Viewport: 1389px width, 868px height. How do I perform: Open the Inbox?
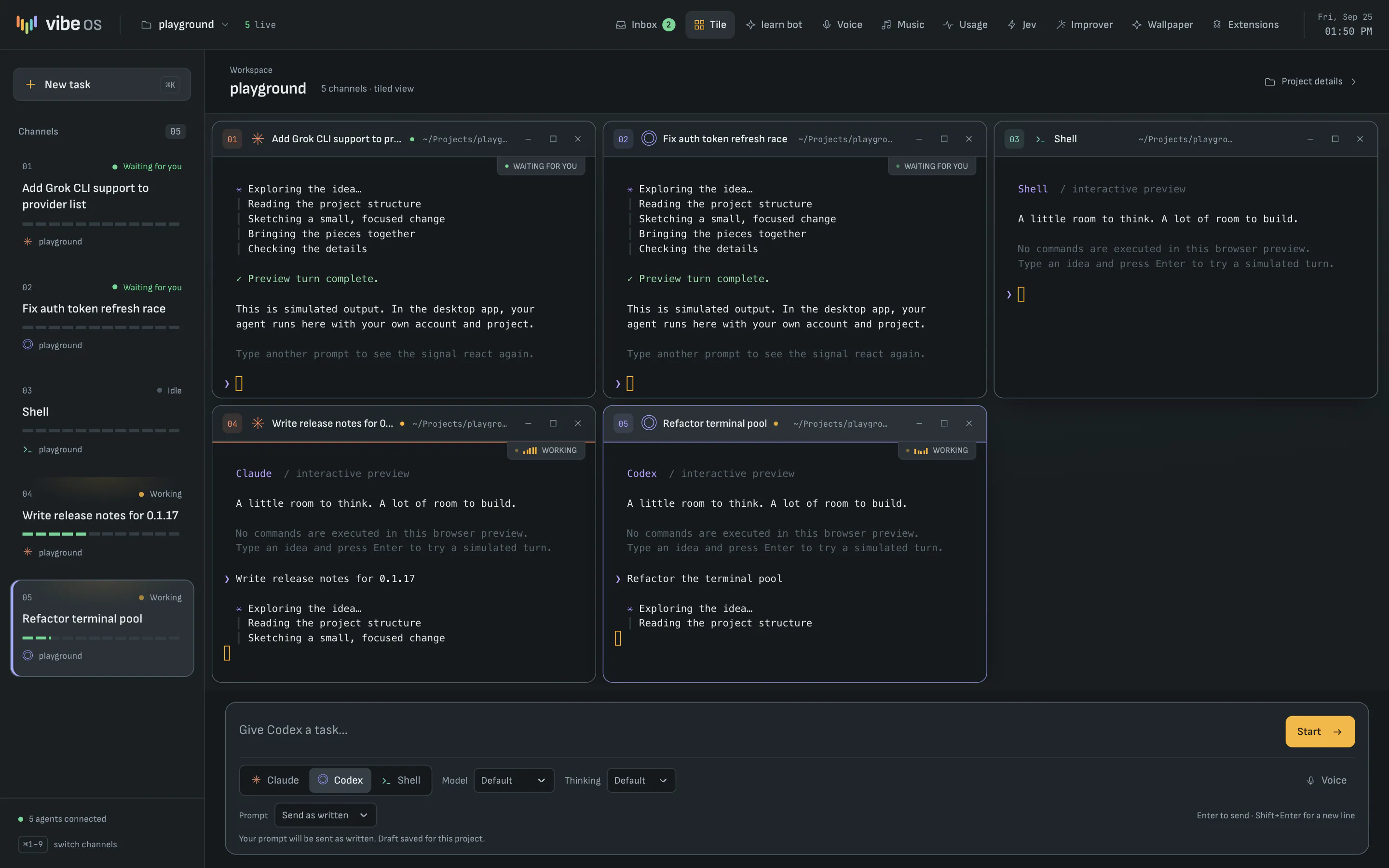(645, 25)
